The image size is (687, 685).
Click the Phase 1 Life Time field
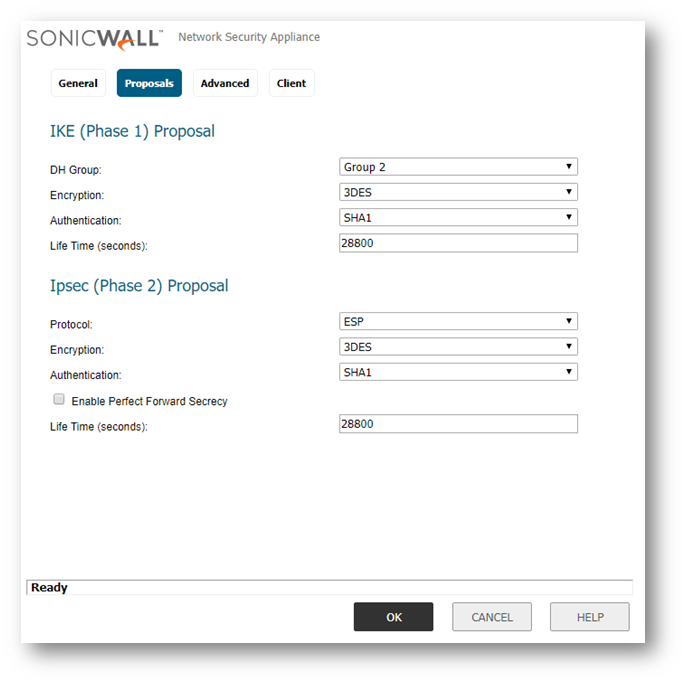click(x=458, y=243)
